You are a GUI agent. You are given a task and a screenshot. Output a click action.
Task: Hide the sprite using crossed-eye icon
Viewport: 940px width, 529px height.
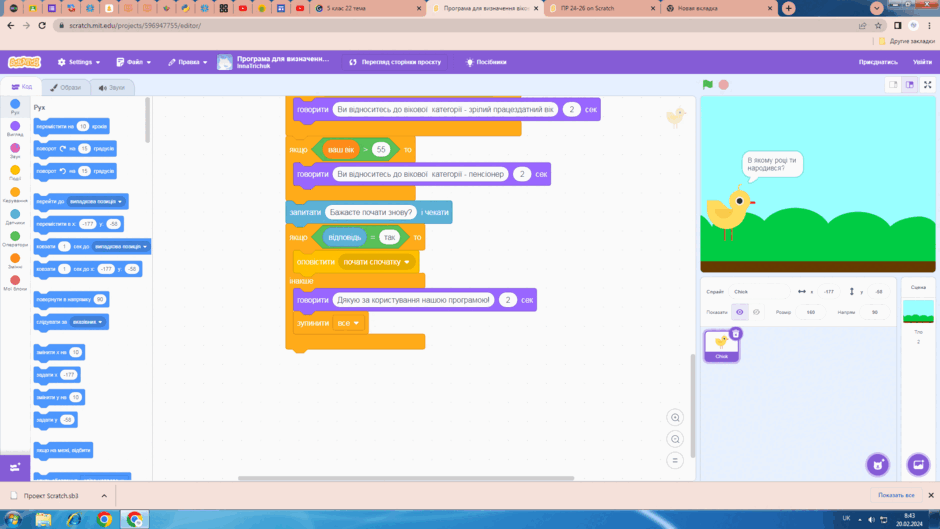tap(757, 312)
